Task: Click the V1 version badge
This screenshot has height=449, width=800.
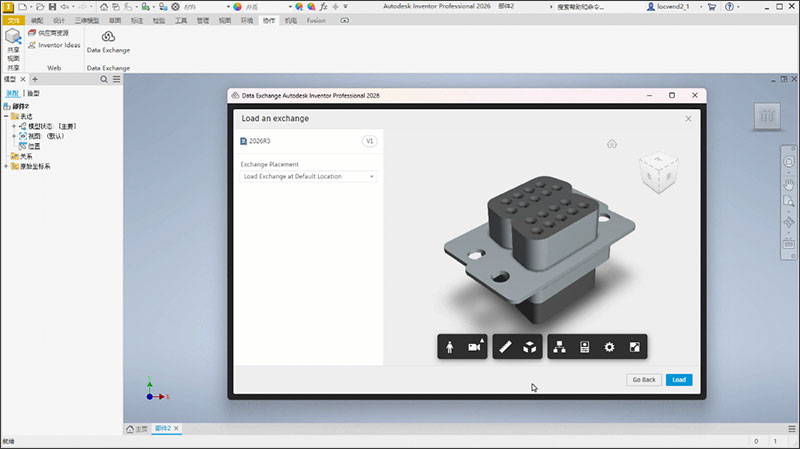Action: (x=369, y=141)
